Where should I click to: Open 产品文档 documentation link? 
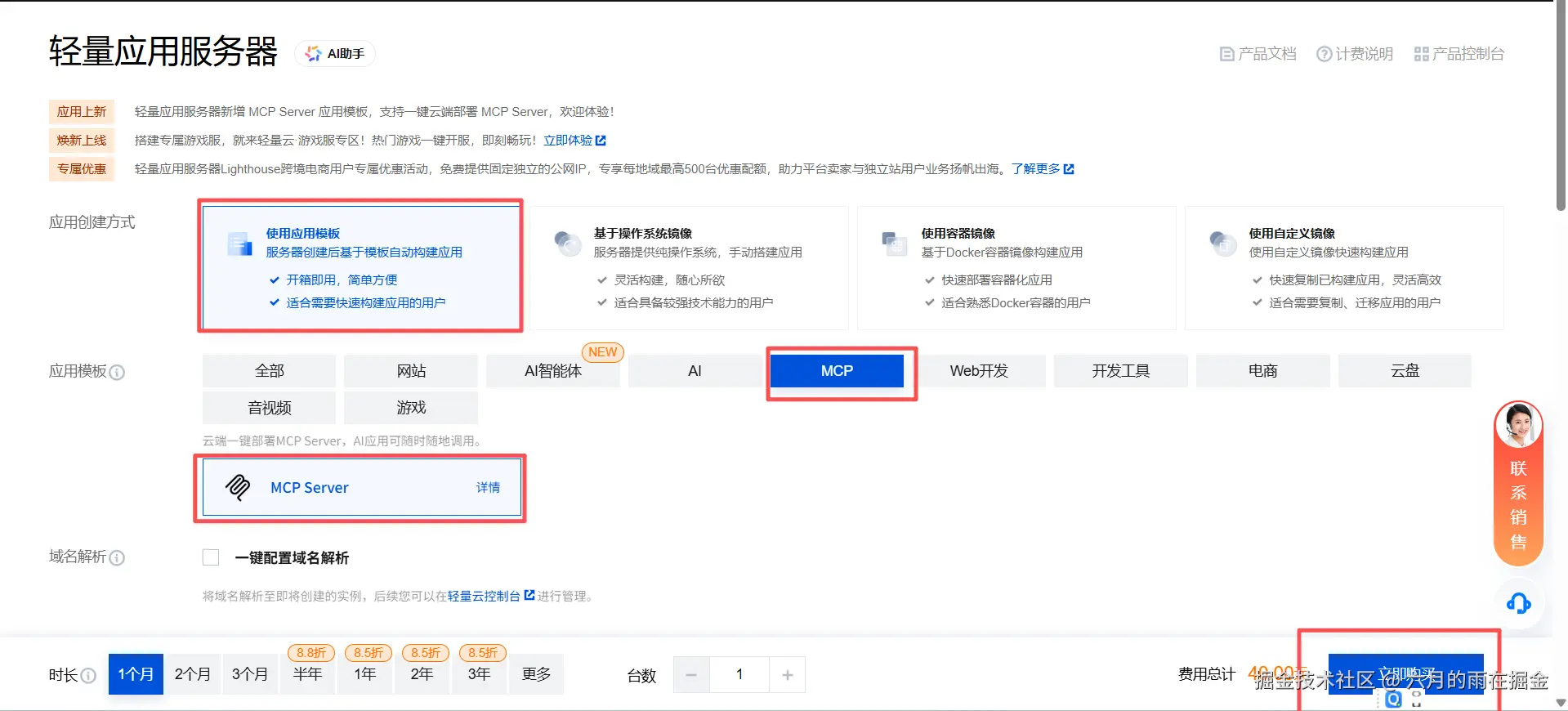coord(1258,54)
